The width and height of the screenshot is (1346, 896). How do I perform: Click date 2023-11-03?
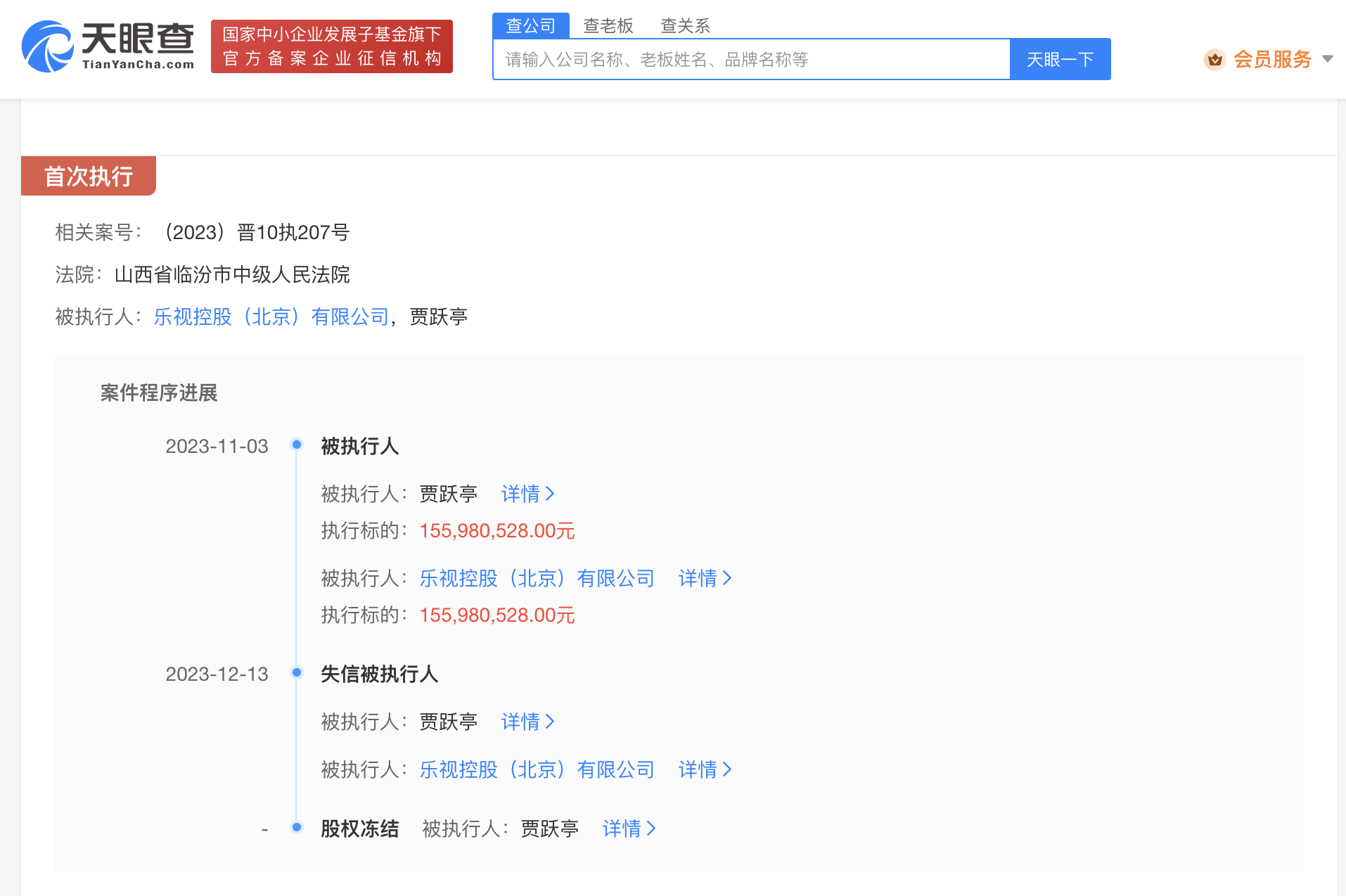click(217, 447)
